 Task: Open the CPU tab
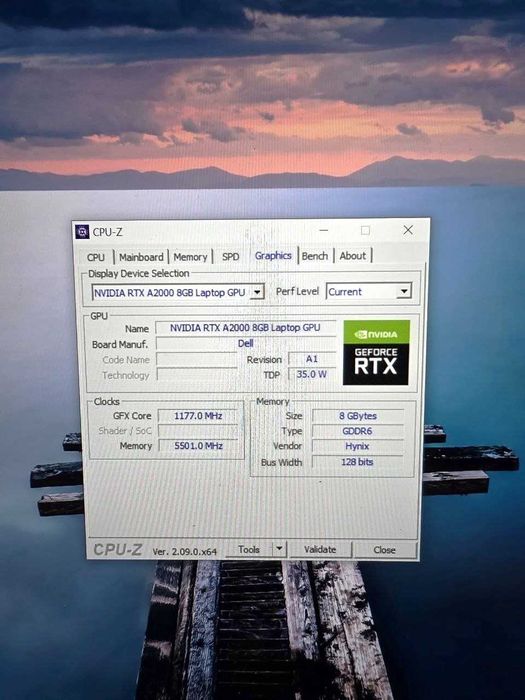coord(96,257)
